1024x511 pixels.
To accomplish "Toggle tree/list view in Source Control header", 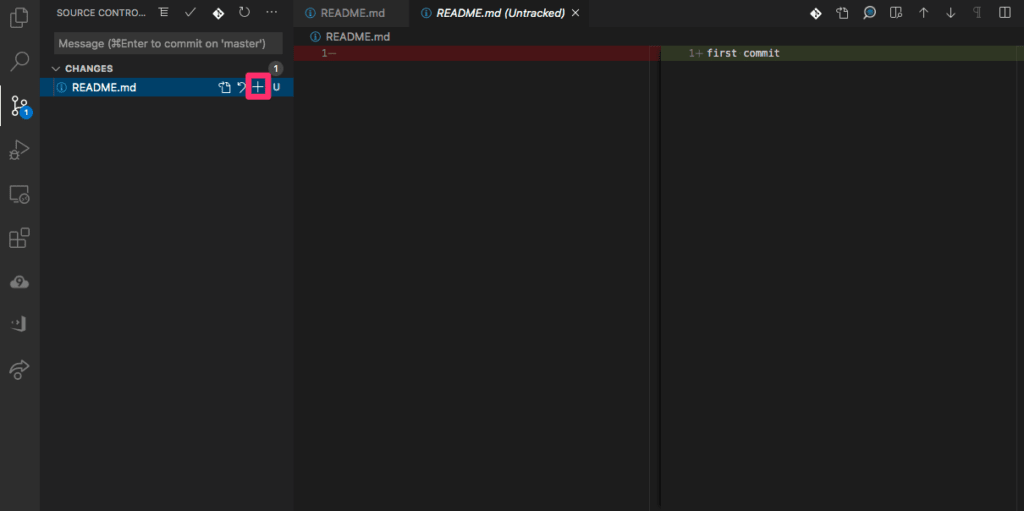I will click(x=163, y=12).
